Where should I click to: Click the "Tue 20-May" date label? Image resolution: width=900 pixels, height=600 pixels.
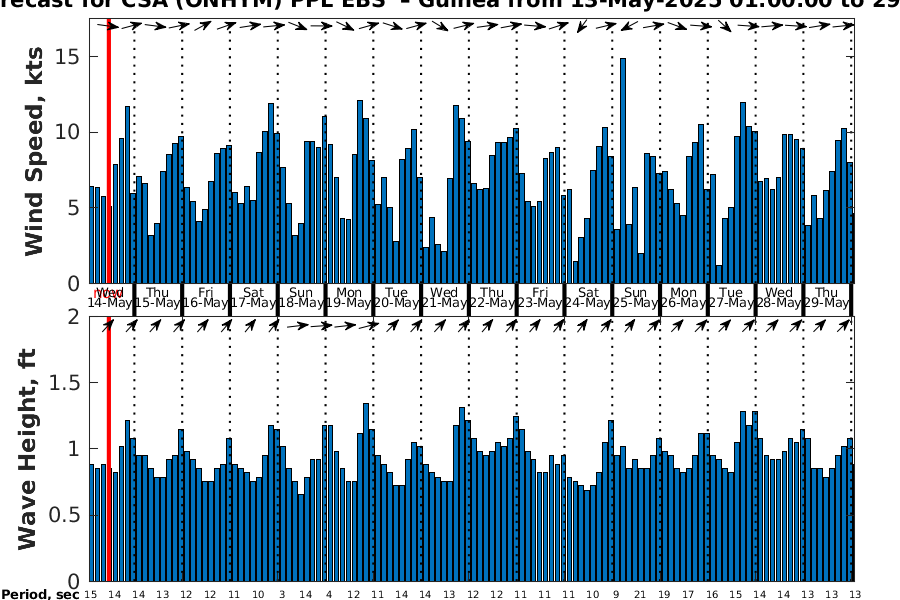click(397, 297)
